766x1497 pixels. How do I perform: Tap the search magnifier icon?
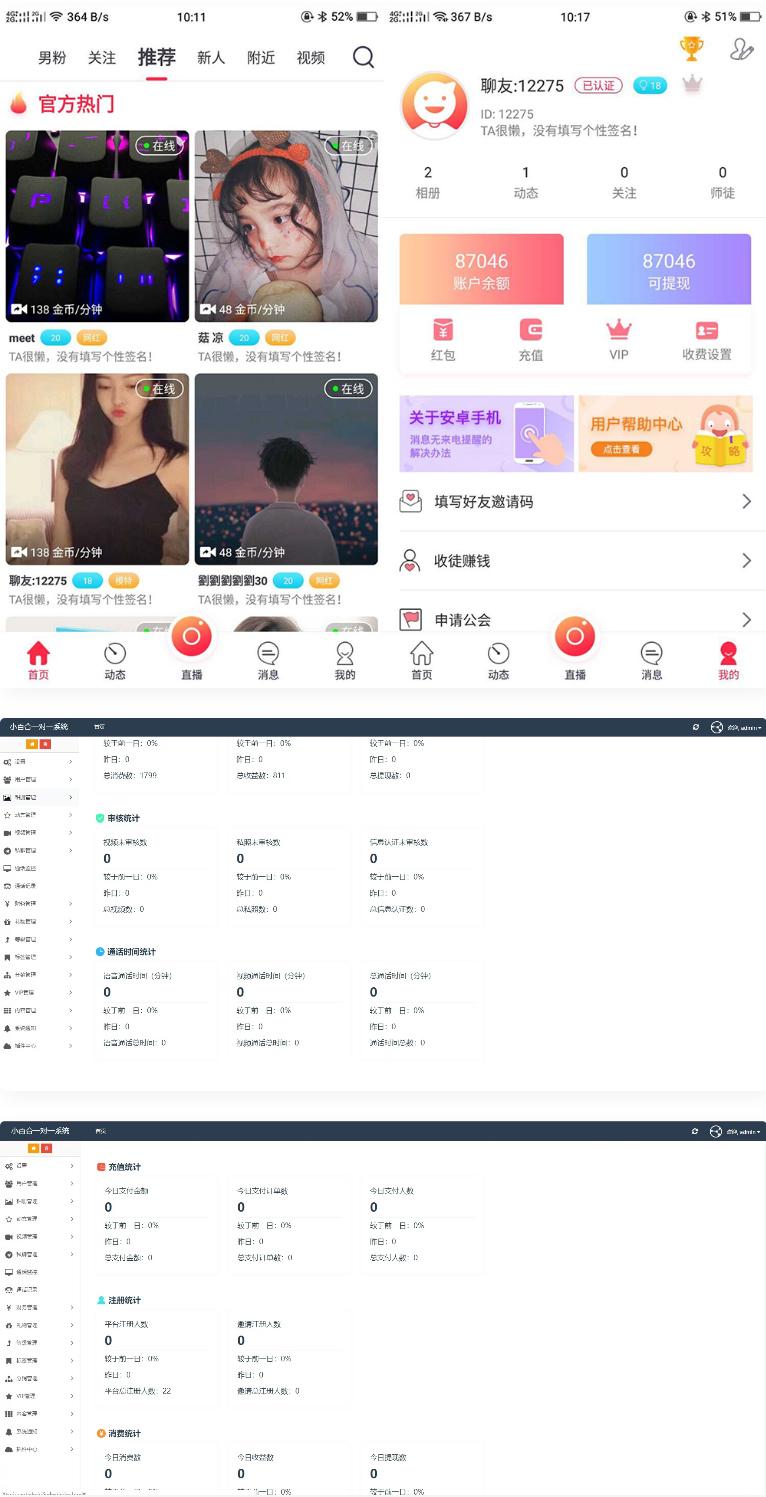click(x=363, y=58)
